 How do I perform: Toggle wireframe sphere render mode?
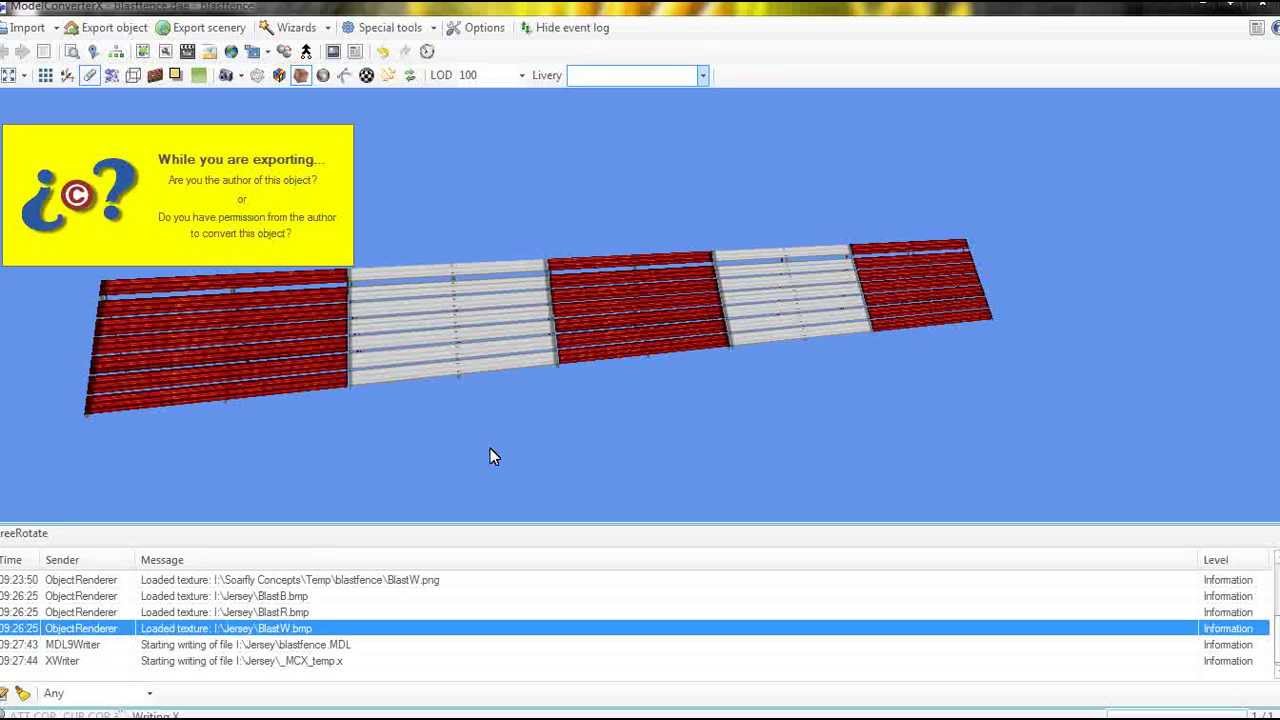(257, 75)
